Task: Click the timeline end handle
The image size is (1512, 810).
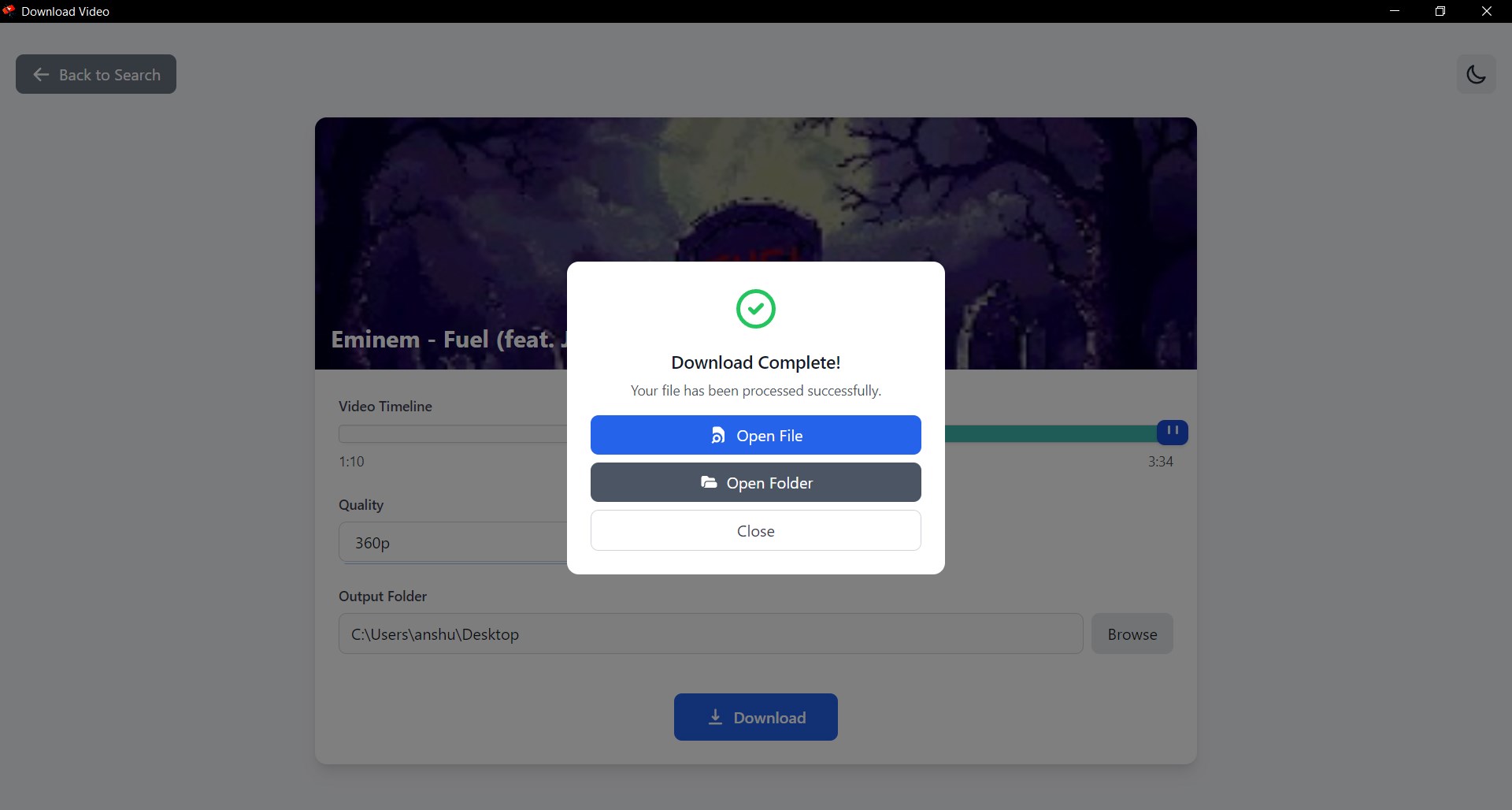Action: point(1173,432)
